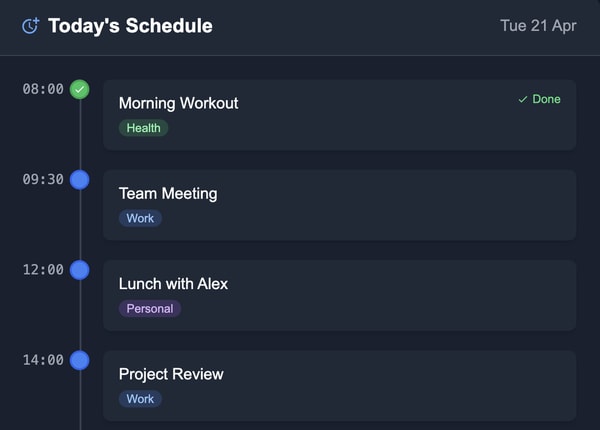Click the Personal category tag
600x430 pixels.
click(x=149, y=308)
